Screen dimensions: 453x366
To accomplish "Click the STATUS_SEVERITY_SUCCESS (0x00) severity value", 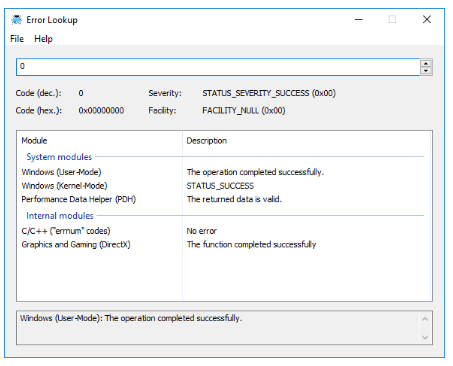I will tap(269, 93).
